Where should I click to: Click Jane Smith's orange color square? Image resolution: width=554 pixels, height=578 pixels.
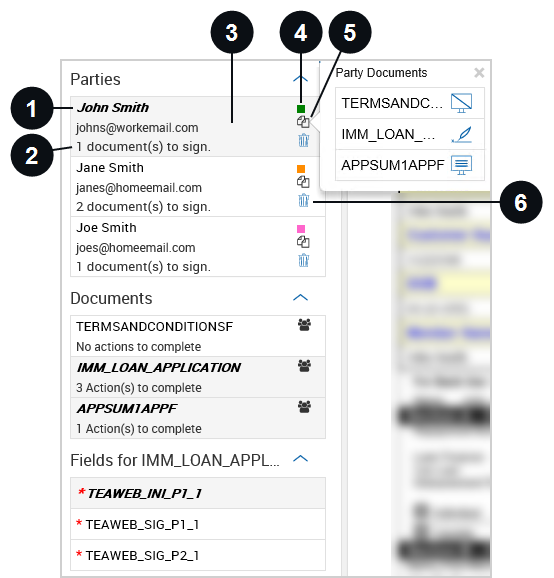(301, 169)
